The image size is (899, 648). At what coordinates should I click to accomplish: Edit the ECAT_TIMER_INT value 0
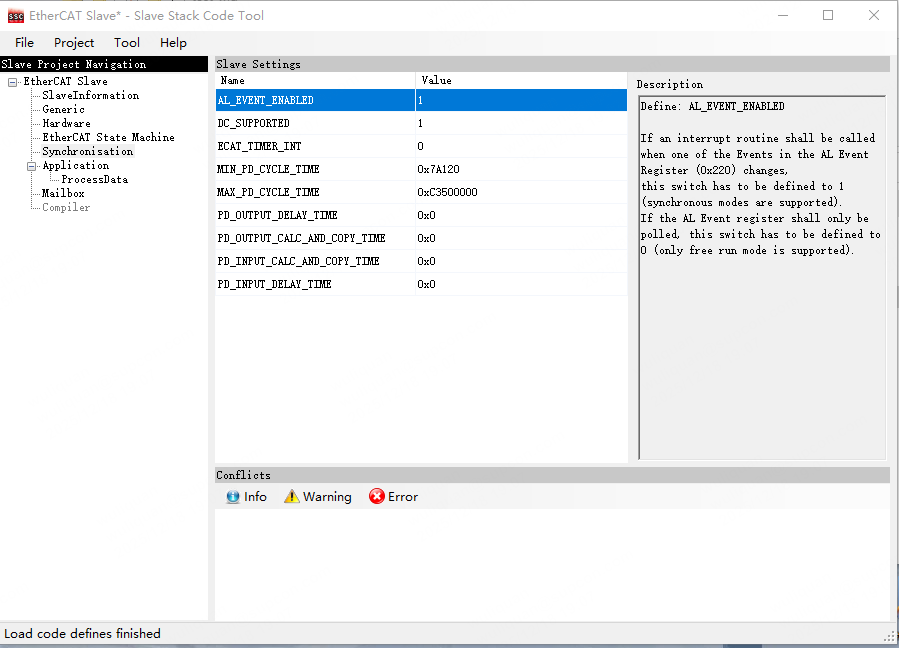521,146
